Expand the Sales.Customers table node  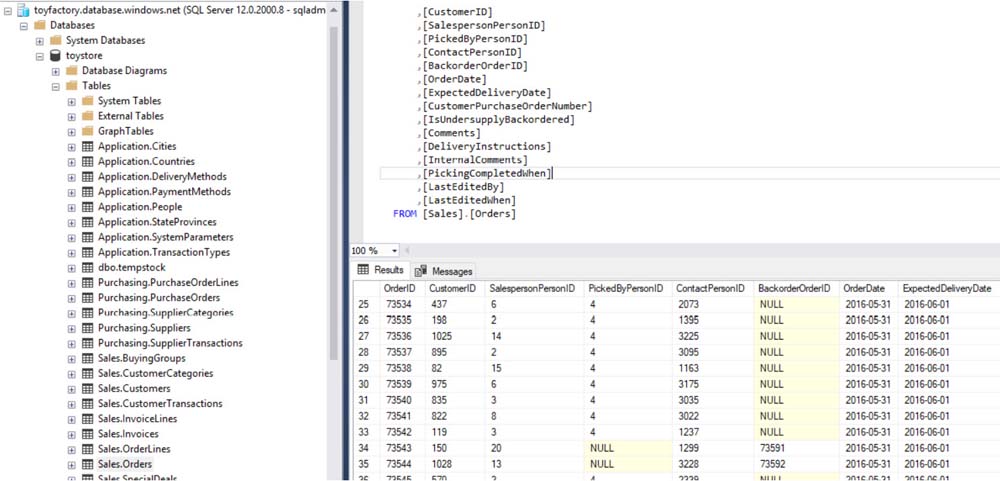tap(72, 389)
